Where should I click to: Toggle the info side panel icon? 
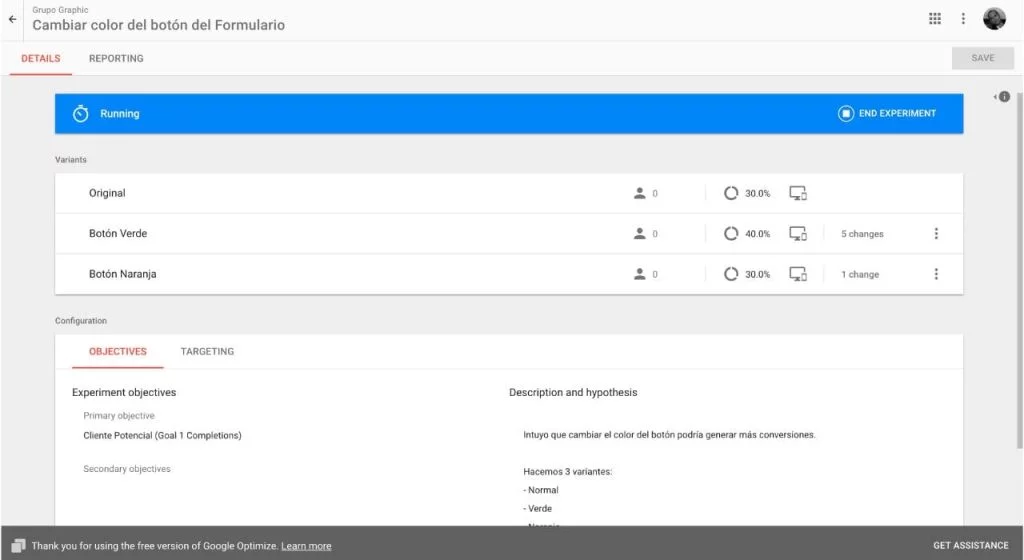[1002, 97]
